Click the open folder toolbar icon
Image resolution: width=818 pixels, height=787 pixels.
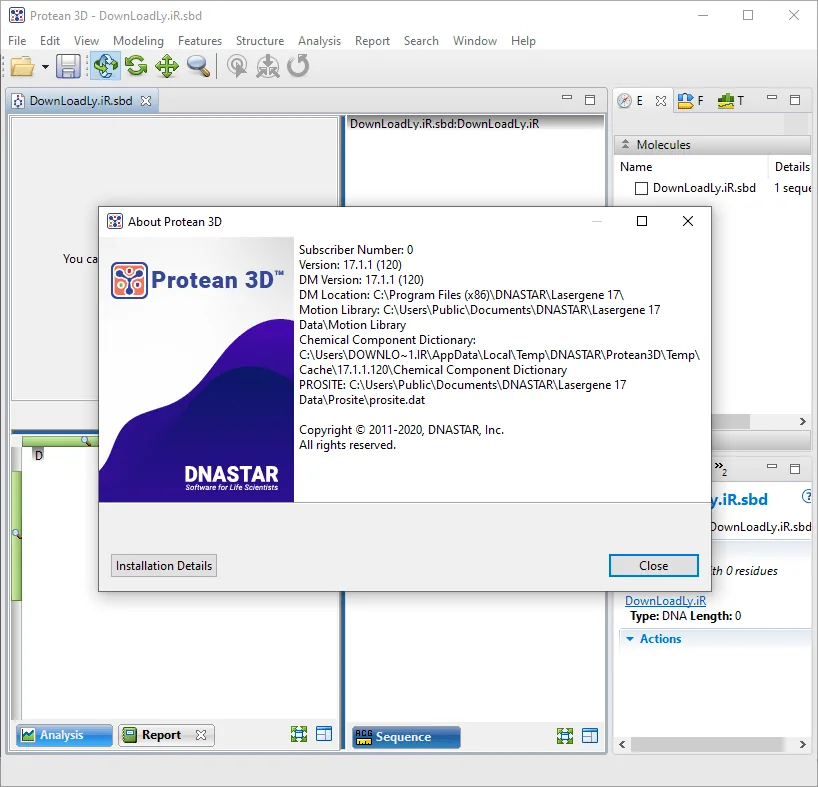tap(22, 66)
